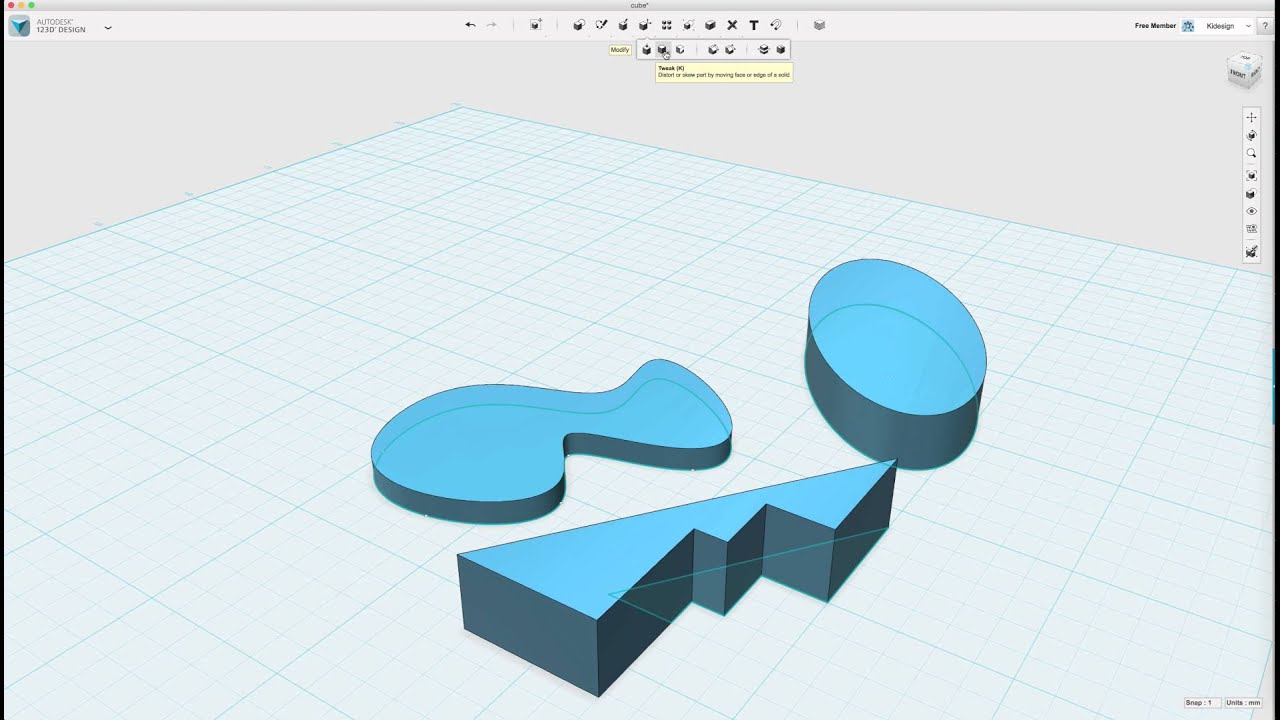Open the Transform tool

point(536,25)
